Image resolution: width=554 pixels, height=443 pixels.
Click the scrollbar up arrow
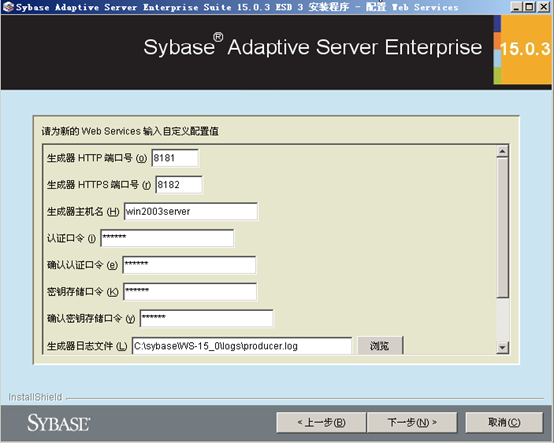[x=502, y=152]
